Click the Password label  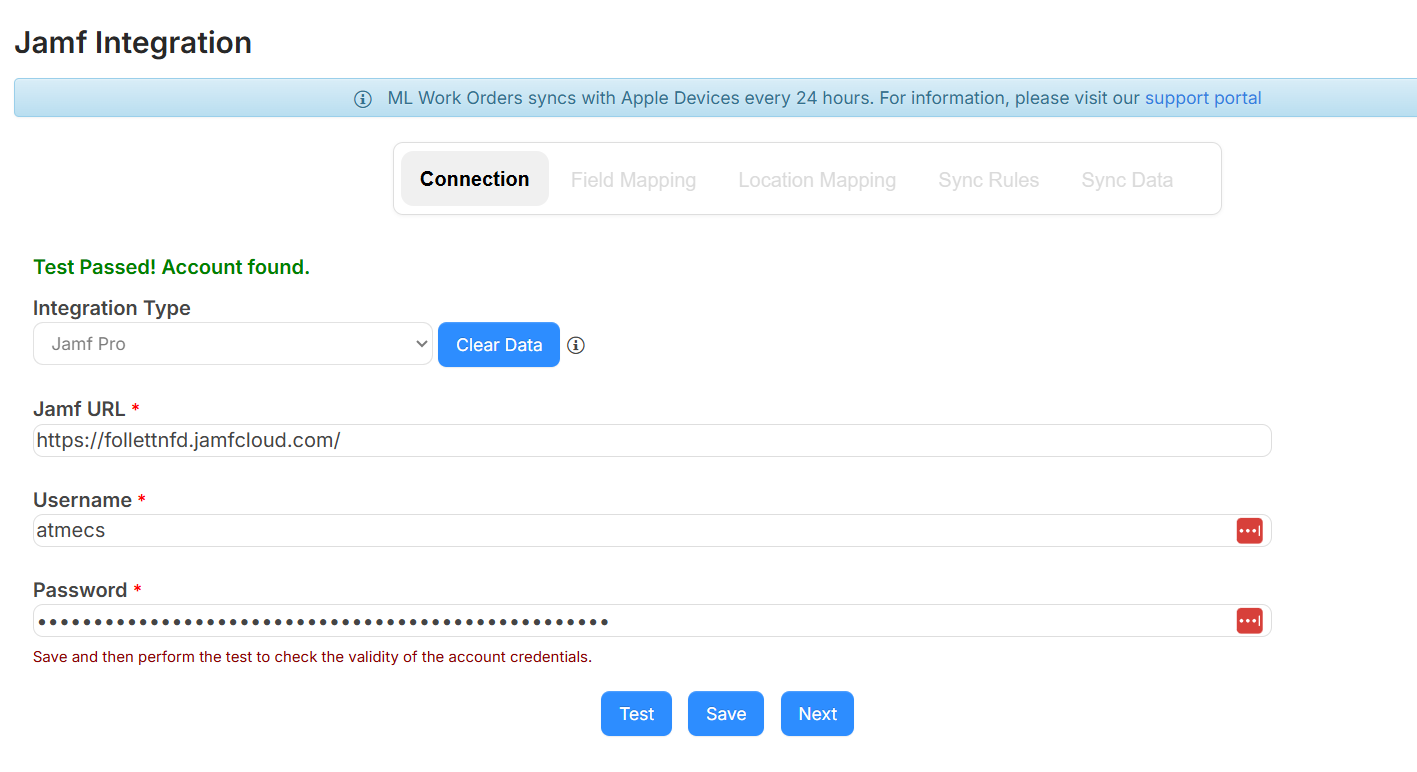pyautogui.click(x=80, y=590)
